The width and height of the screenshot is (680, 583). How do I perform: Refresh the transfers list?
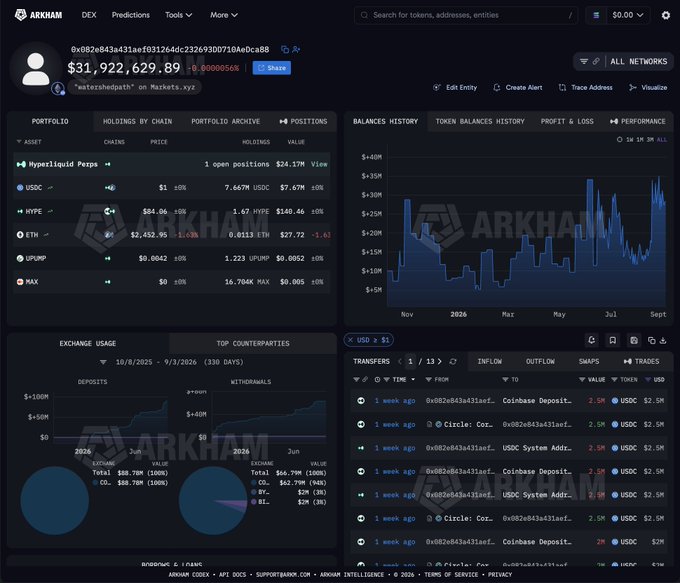click(x=453, y=361)
